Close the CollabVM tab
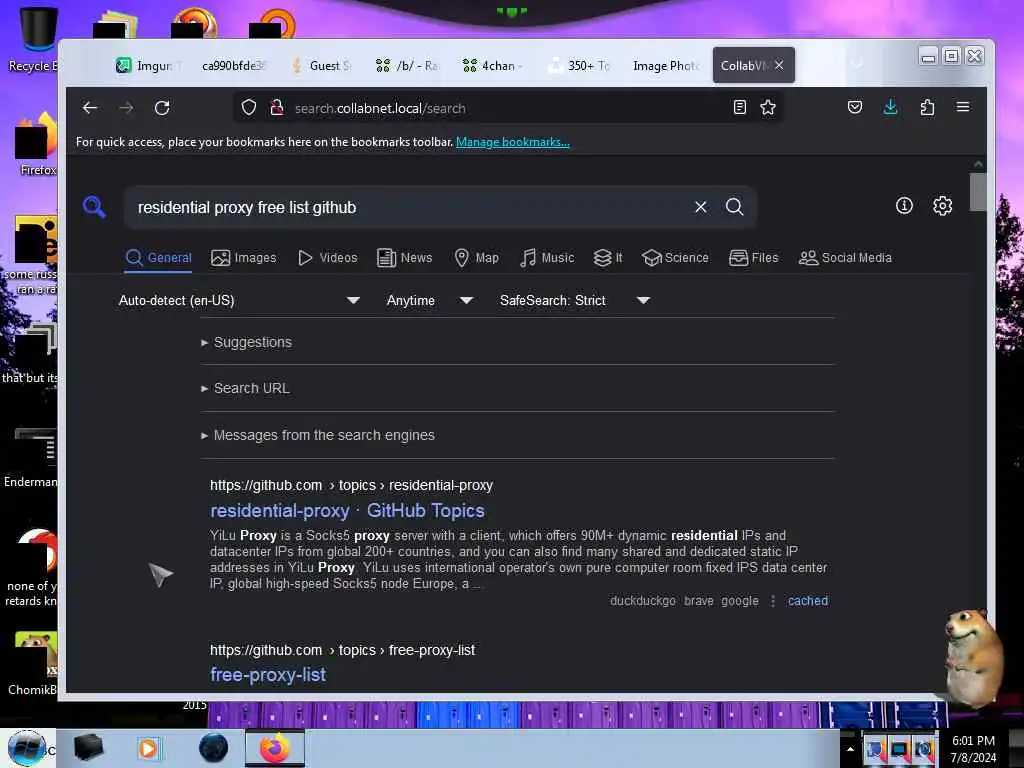 pos(779,65)
